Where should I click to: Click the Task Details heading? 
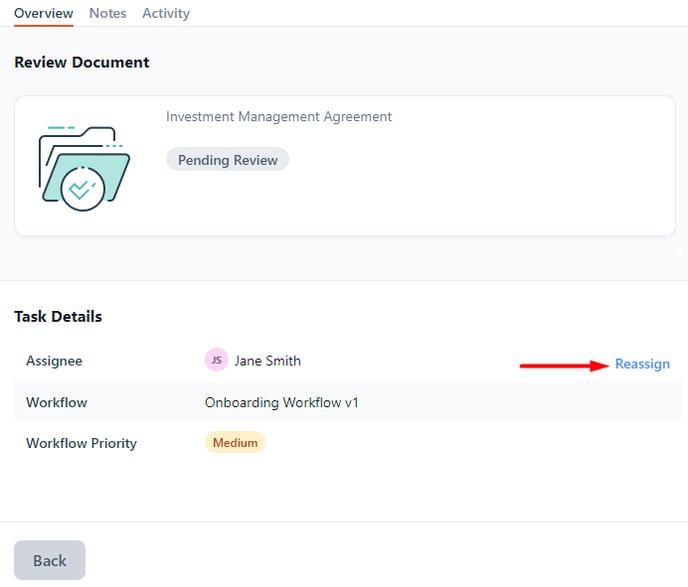58,316
